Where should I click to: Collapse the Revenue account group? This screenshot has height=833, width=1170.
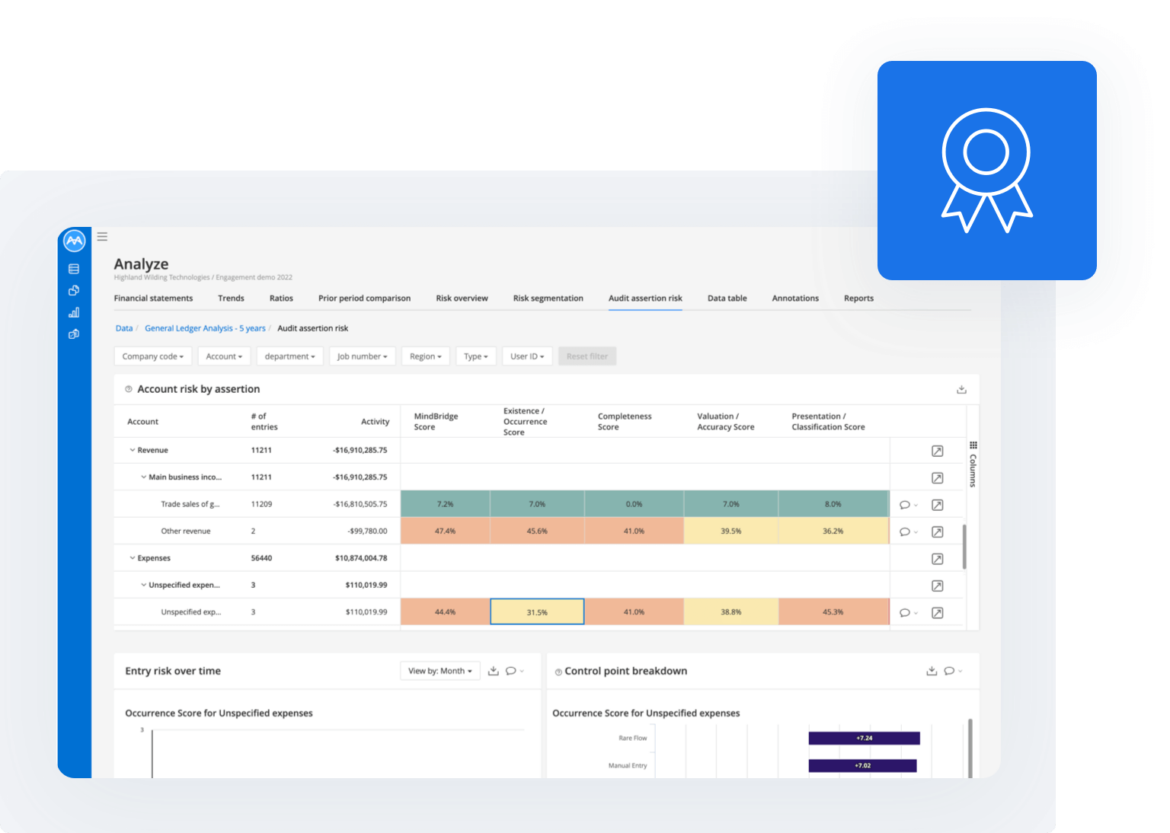coord(134,450)
